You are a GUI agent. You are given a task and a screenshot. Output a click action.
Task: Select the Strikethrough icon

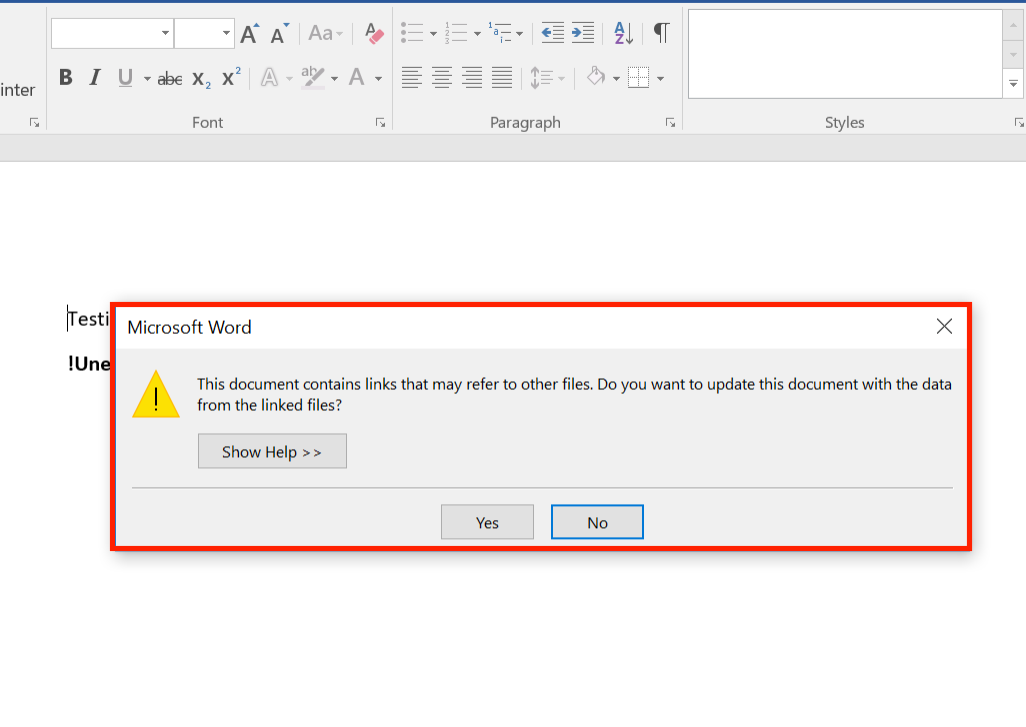point(170,77)
